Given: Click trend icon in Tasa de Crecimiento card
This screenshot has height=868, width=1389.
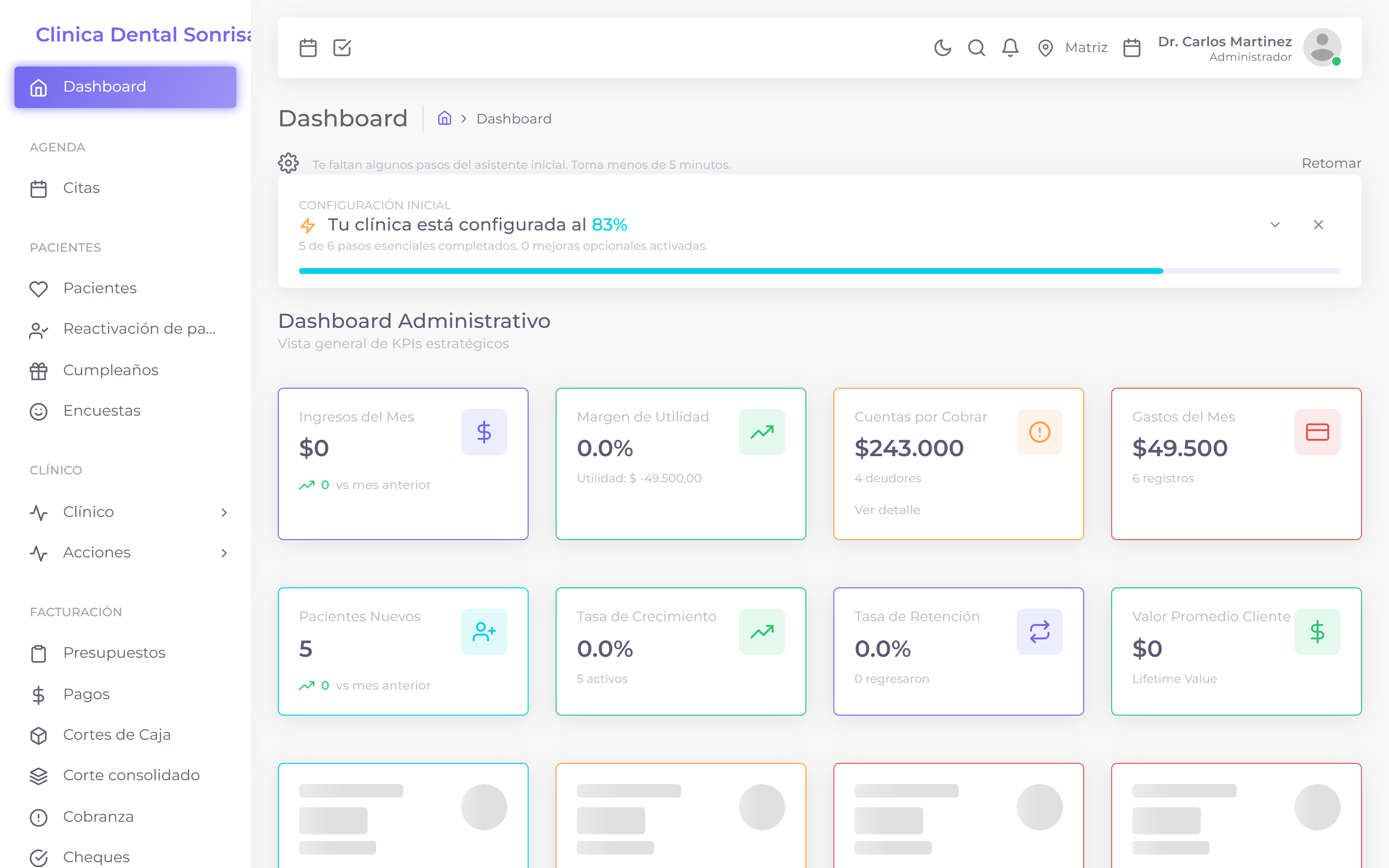Looking at the screenshot, I should [x=762, y=632].
